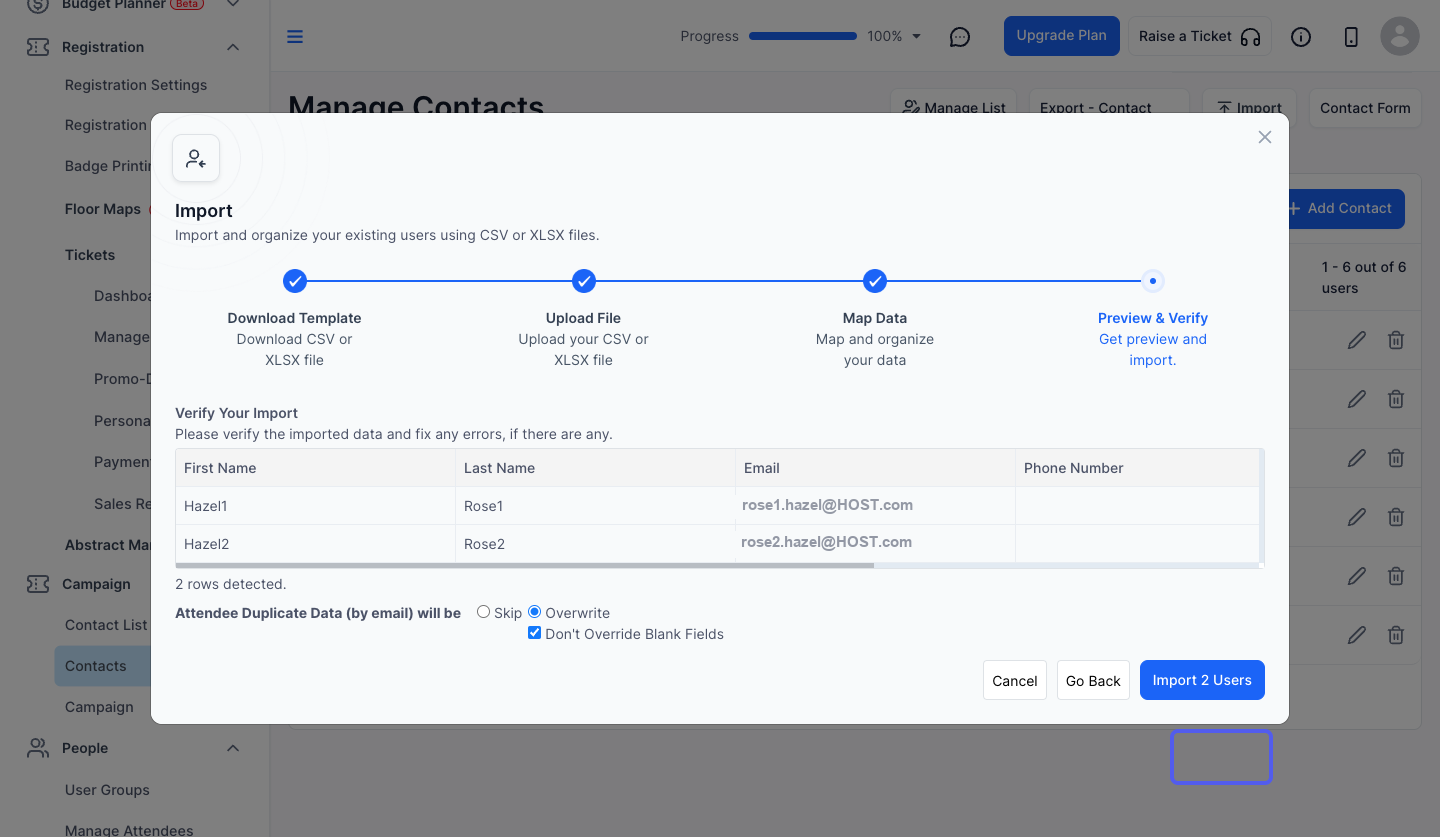
Task: Select the Skip radio option
Action: pos(483,612)
